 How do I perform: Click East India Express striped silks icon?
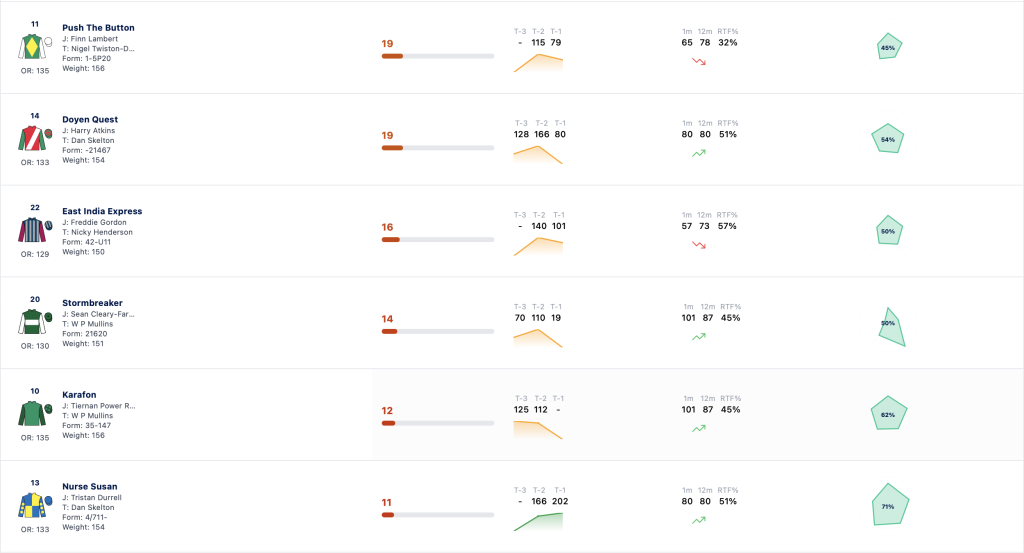35,230
